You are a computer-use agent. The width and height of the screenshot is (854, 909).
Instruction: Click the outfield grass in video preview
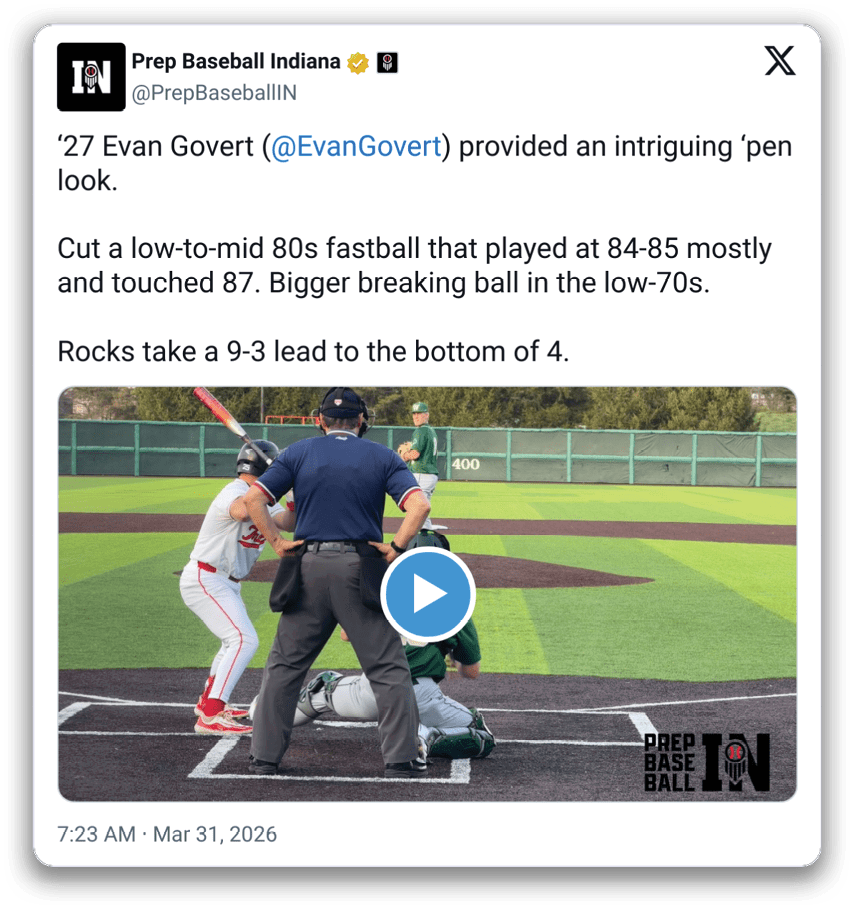[x=638, y=501]
